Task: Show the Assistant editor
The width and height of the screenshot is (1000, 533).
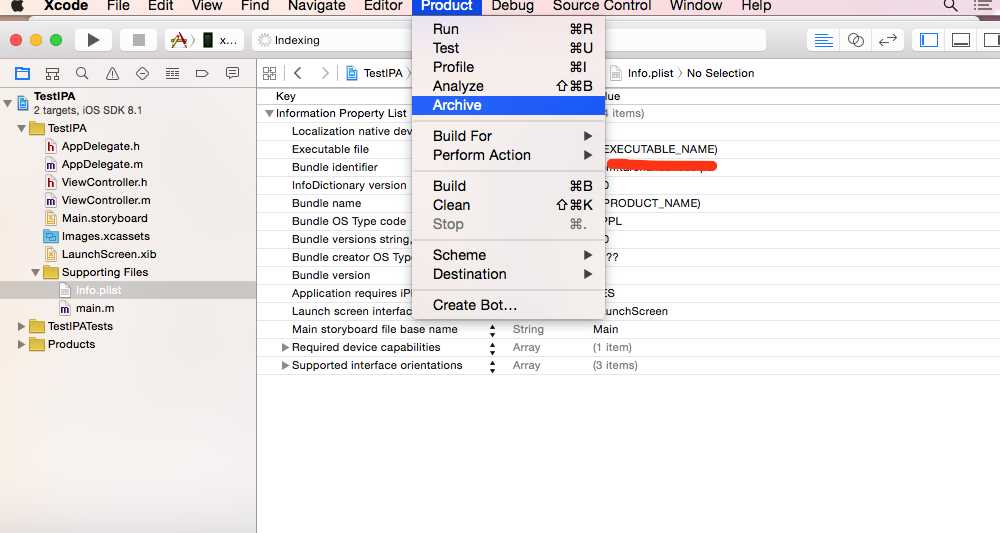Action: tap(855, 40)
